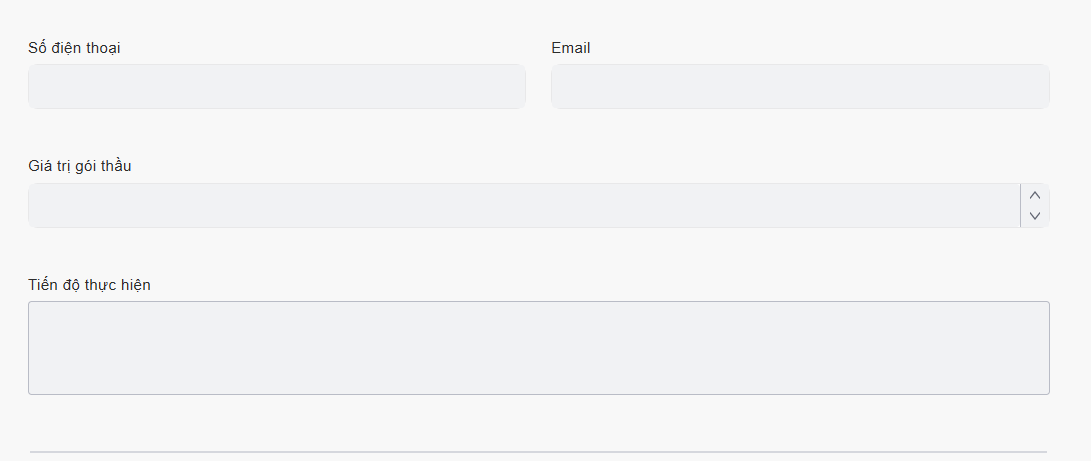Select the email address text box
The height and width of the screenshot is (461, 1091).
point(800,87)
